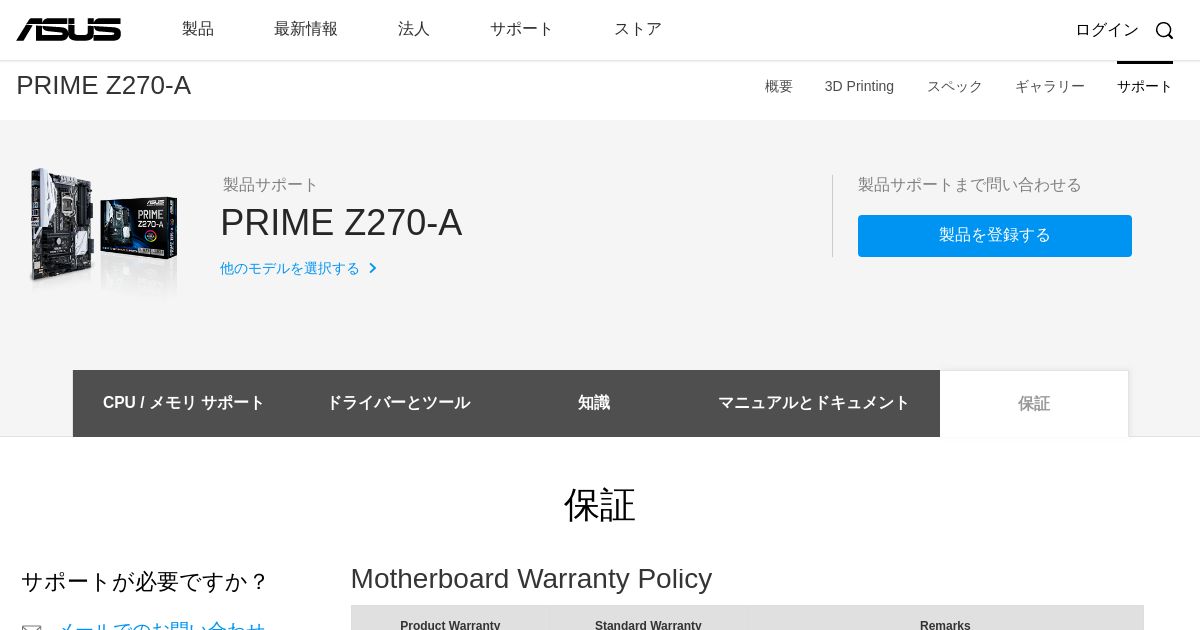Screen dimensions: 1200x630
Task: Switch to 知識 tab
Action: [594, 403]
